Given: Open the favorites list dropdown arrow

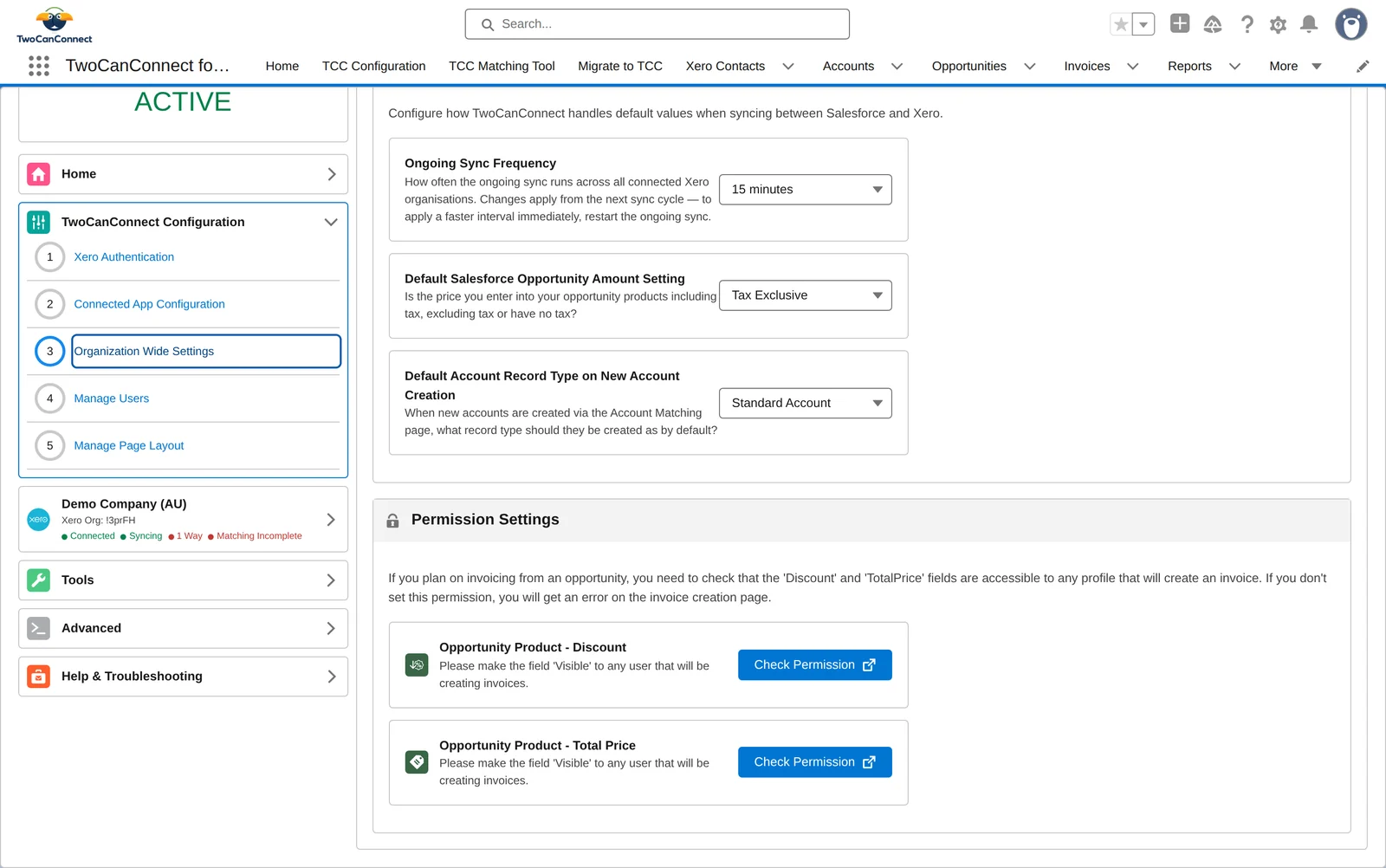Looking at the screenshot, I should tap(1143, 24).
